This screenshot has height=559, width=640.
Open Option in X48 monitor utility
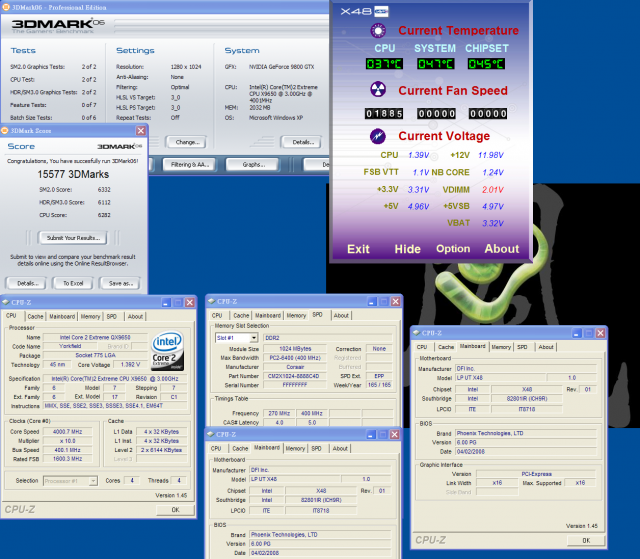[x=453, y=249]
